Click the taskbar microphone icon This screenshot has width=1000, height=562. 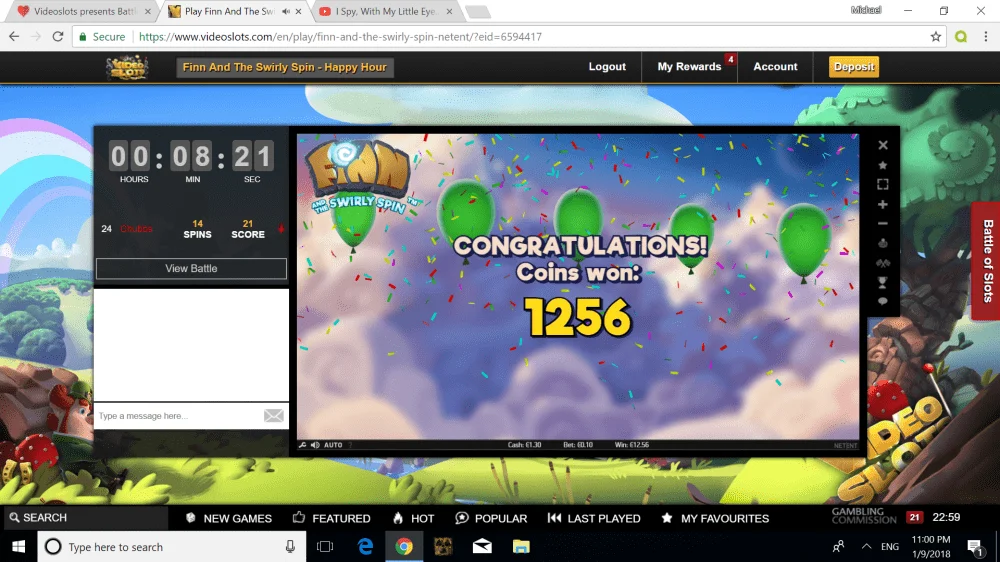(x=290, y=547)
